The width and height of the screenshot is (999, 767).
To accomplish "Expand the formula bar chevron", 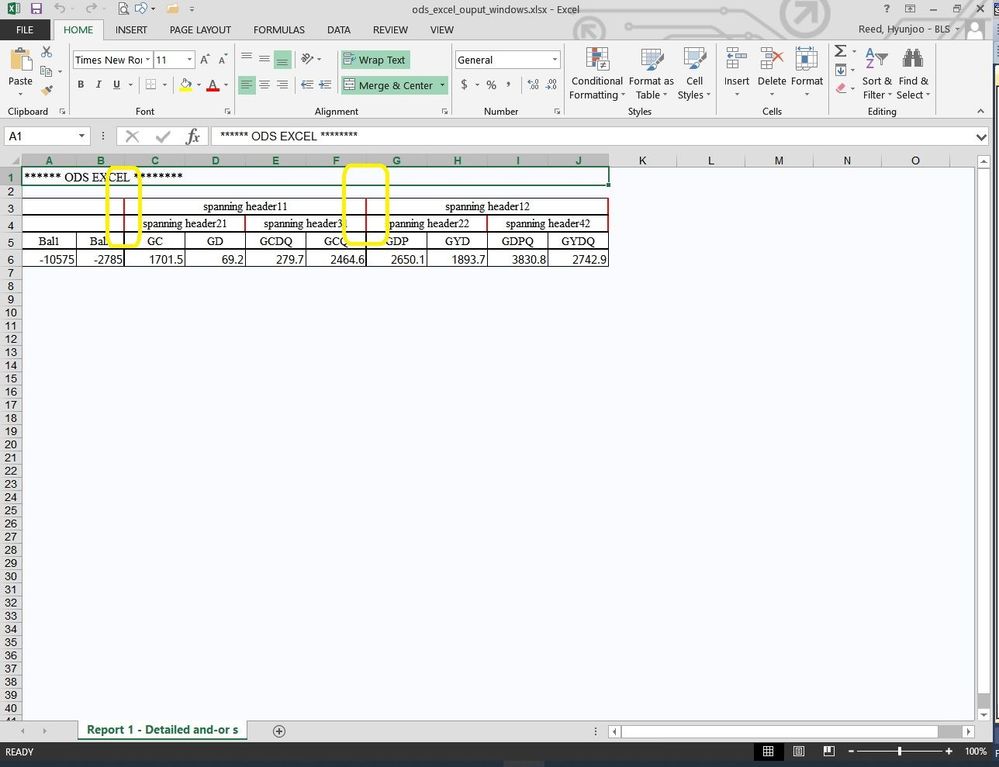I will (x=981, y=136).
